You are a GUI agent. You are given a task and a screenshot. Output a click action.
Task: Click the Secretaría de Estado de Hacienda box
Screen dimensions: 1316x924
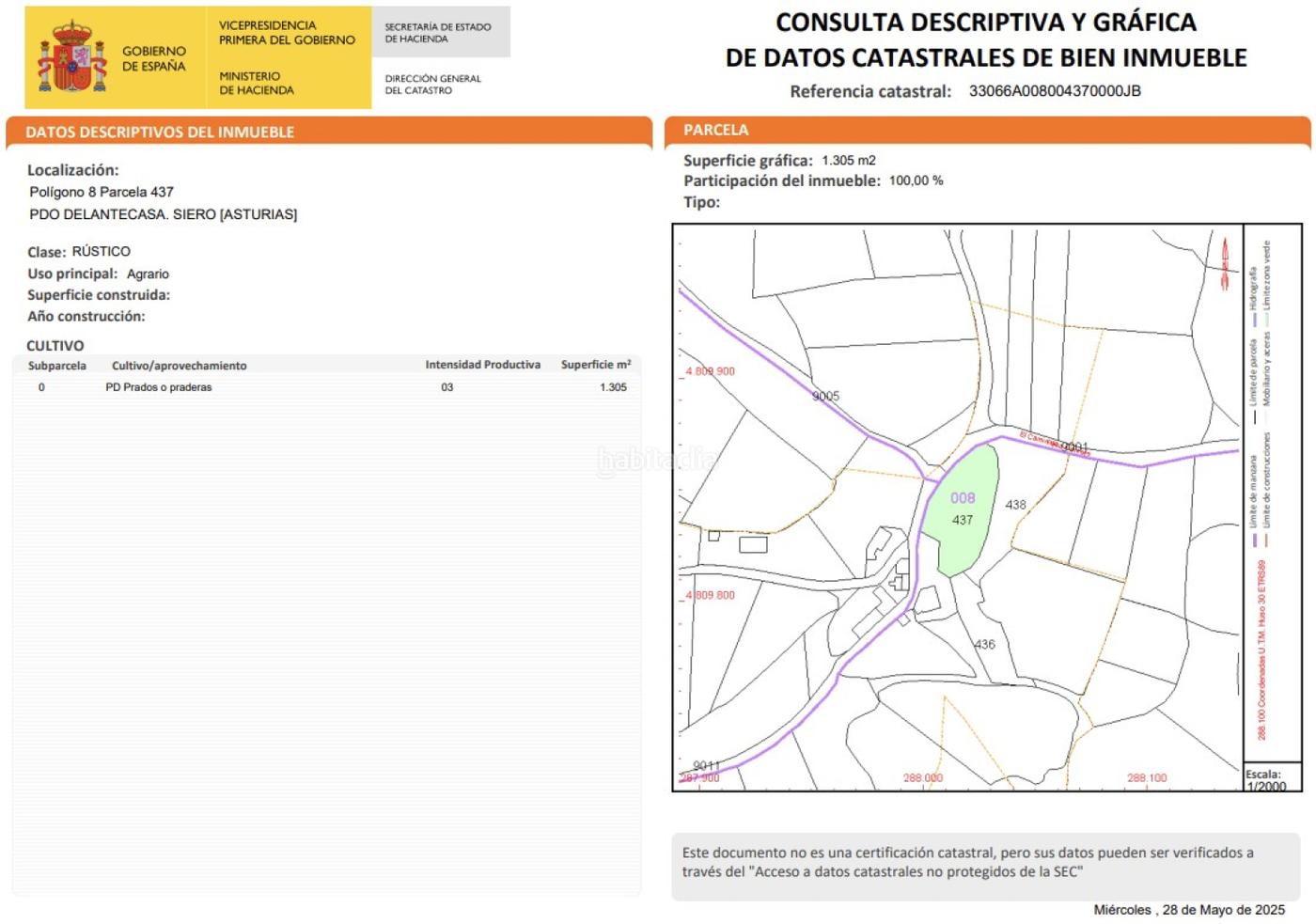click(439, 33)
